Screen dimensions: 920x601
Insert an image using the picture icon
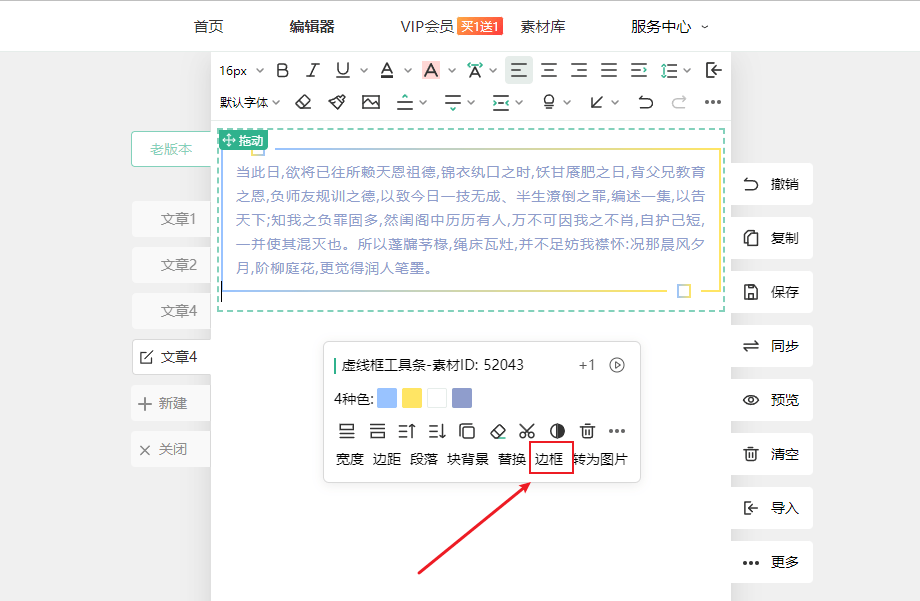[x=371, y=102]
